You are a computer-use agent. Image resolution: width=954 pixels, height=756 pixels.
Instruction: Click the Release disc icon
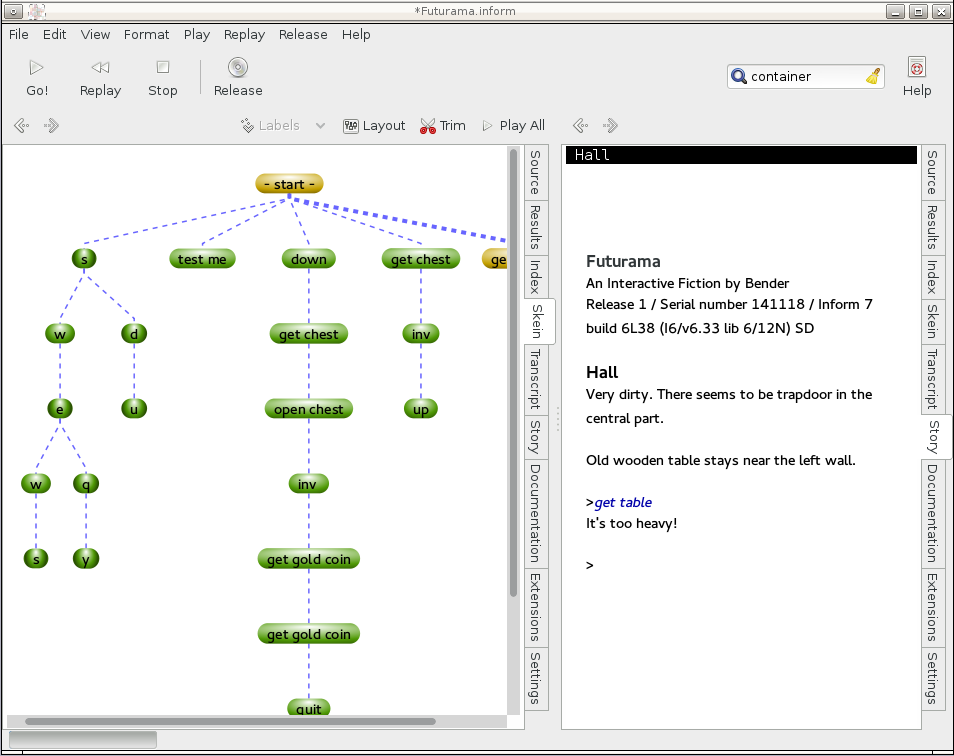(238, 67)
